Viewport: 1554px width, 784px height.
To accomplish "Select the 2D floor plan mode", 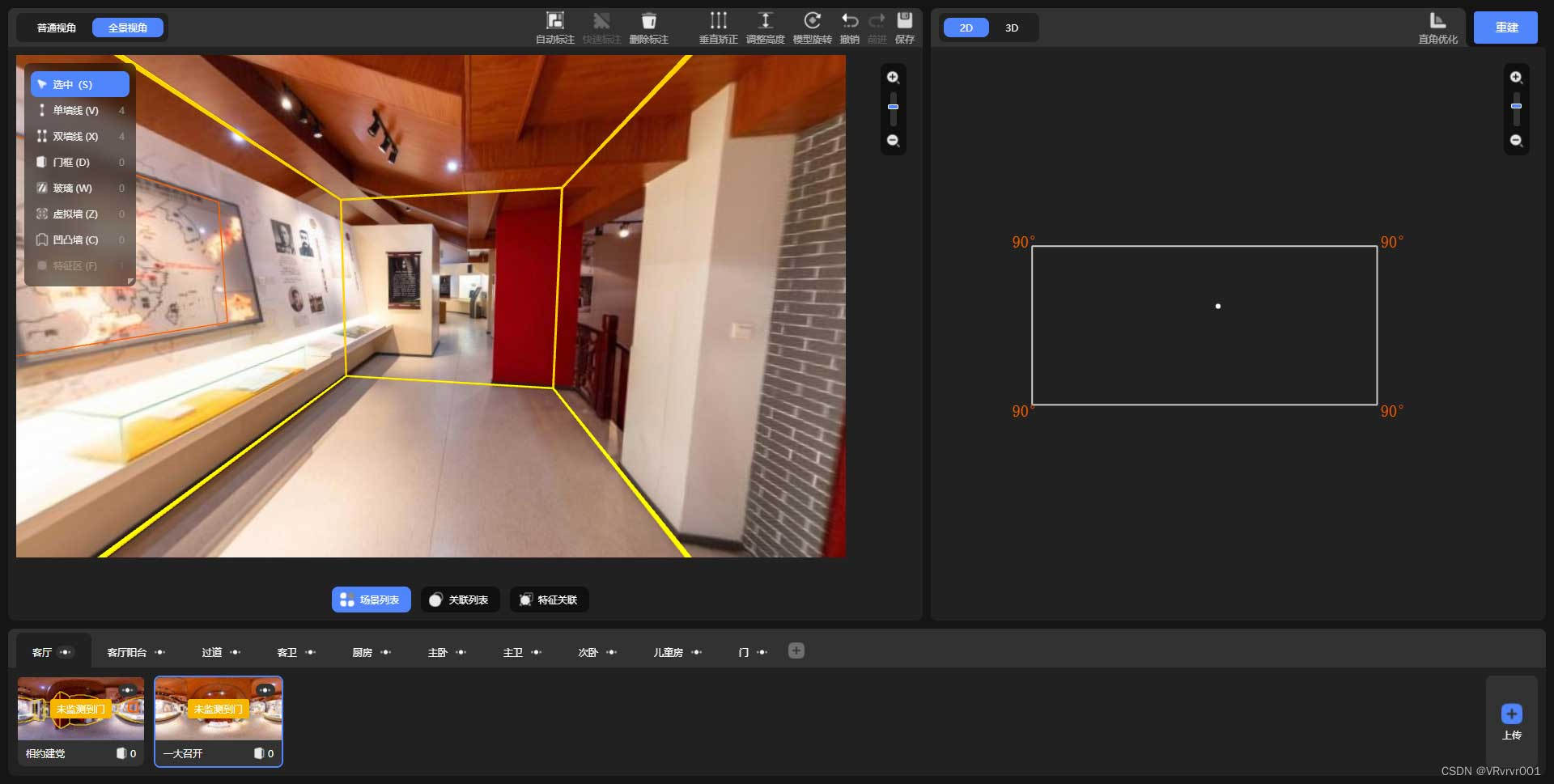I will (x=966, y=28).
